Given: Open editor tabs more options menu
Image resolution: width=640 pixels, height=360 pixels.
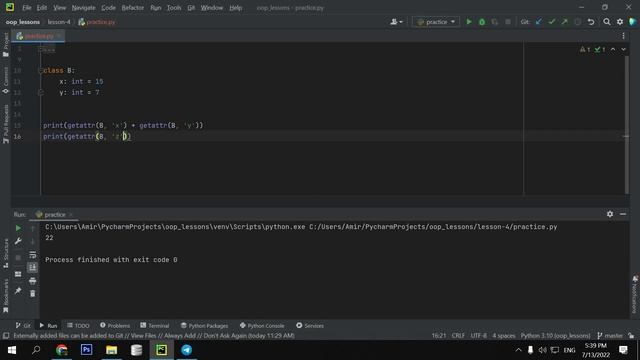Looking at the screenshot, I should coord(623,36).
